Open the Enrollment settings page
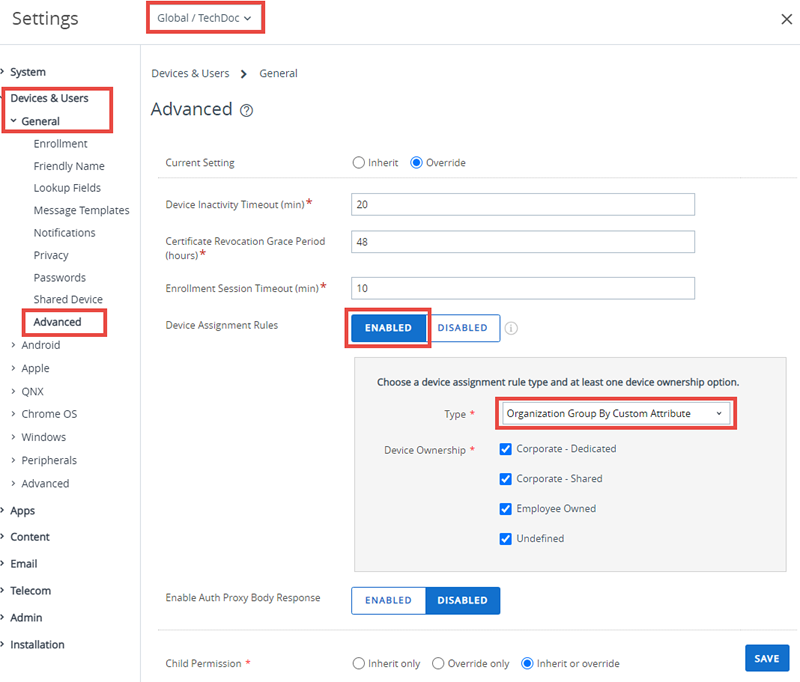Viewport: 800px width, 682px height. click(60, 144)
